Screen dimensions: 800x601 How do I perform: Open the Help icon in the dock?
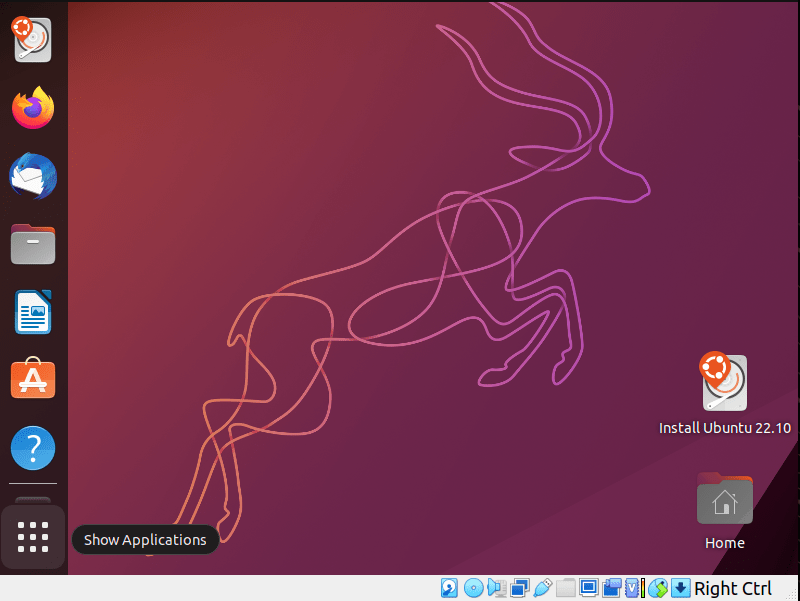33,447
